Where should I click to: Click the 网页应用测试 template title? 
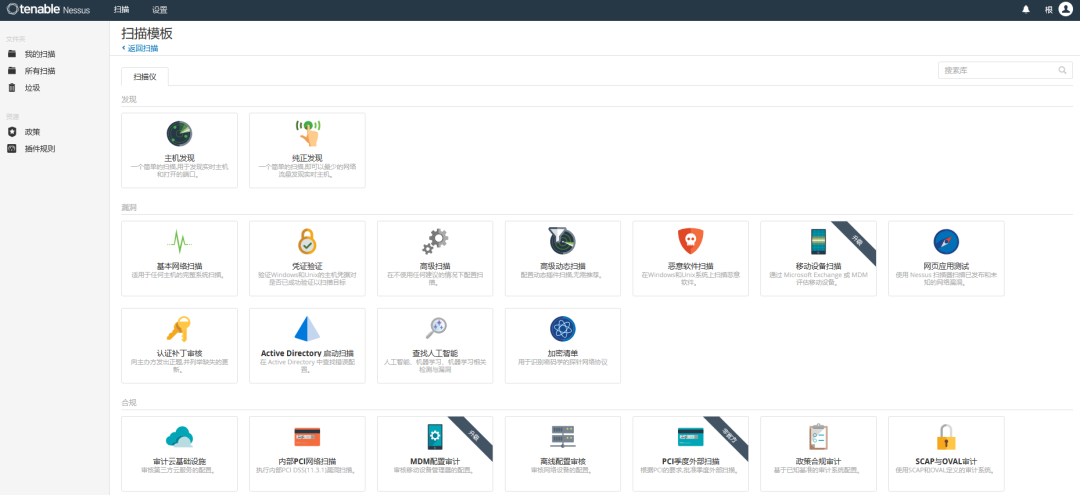point(946,266)
